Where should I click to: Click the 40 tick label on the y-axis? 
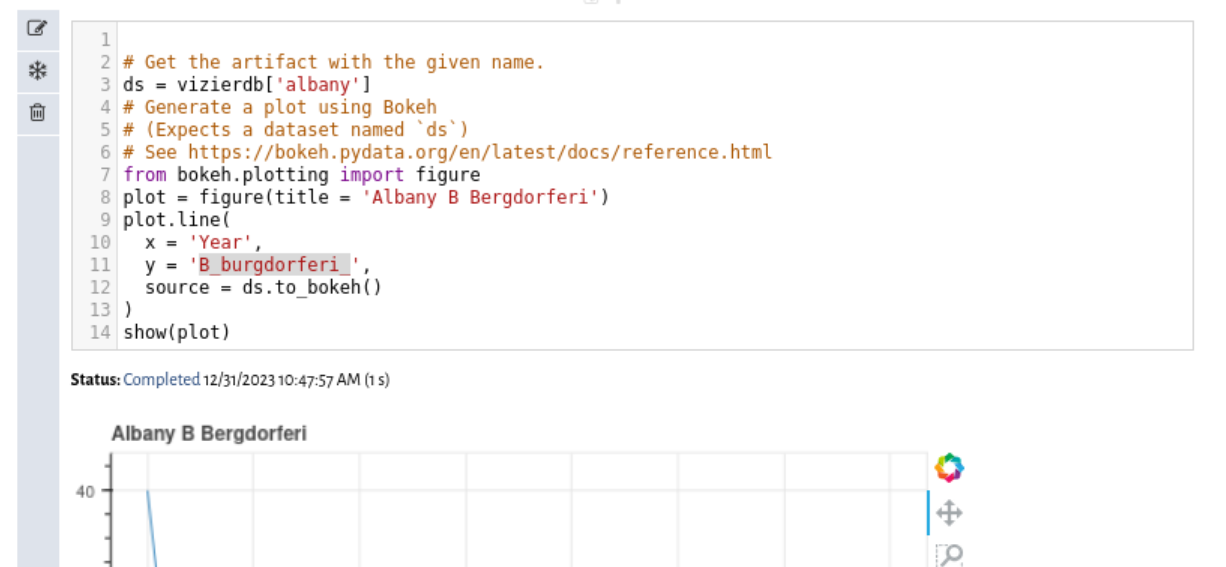[x=84, y=491]
